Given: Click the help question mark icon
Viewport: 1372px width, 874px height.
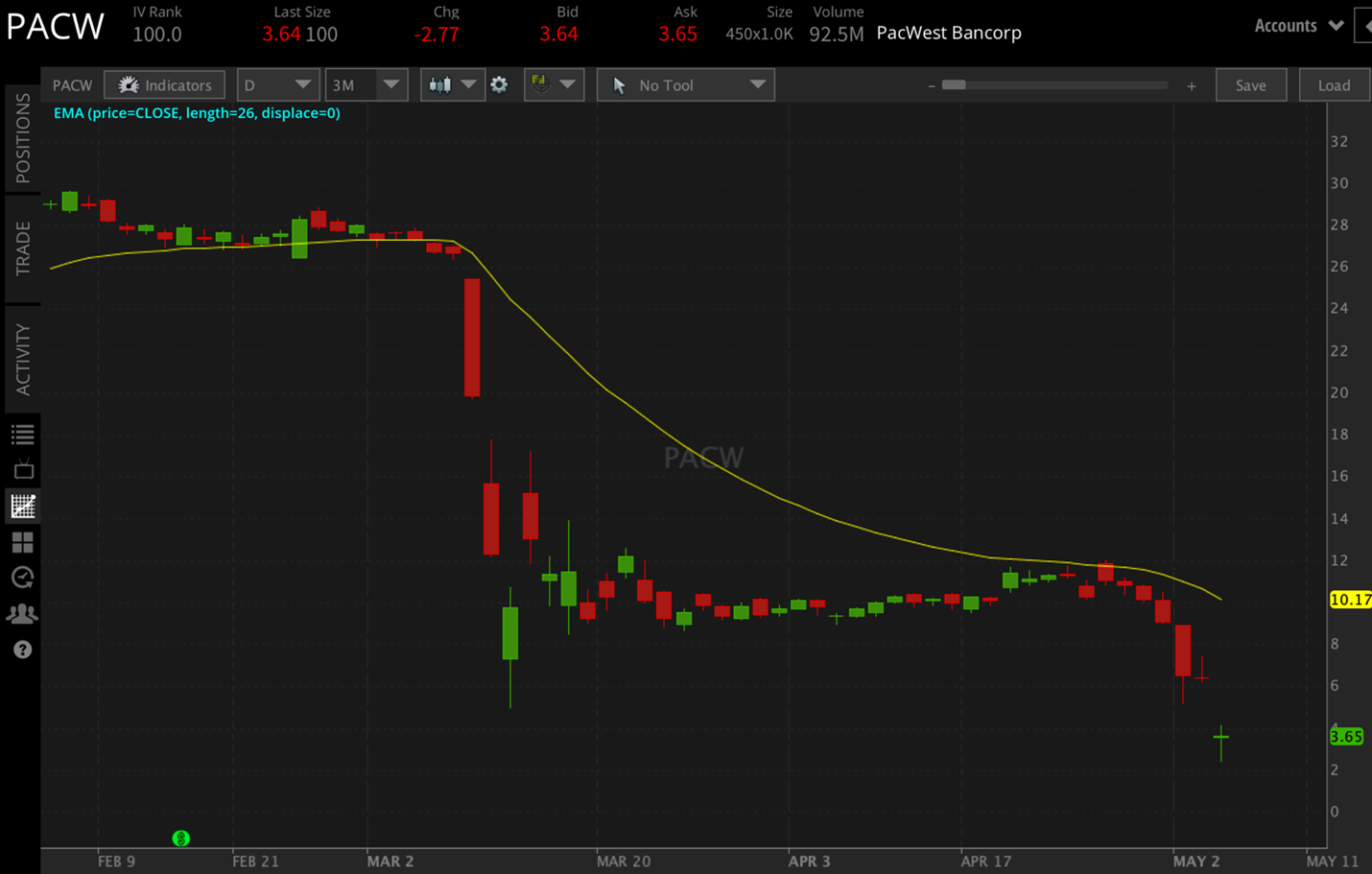Looking at the screenshot, I should pos(22,650).
